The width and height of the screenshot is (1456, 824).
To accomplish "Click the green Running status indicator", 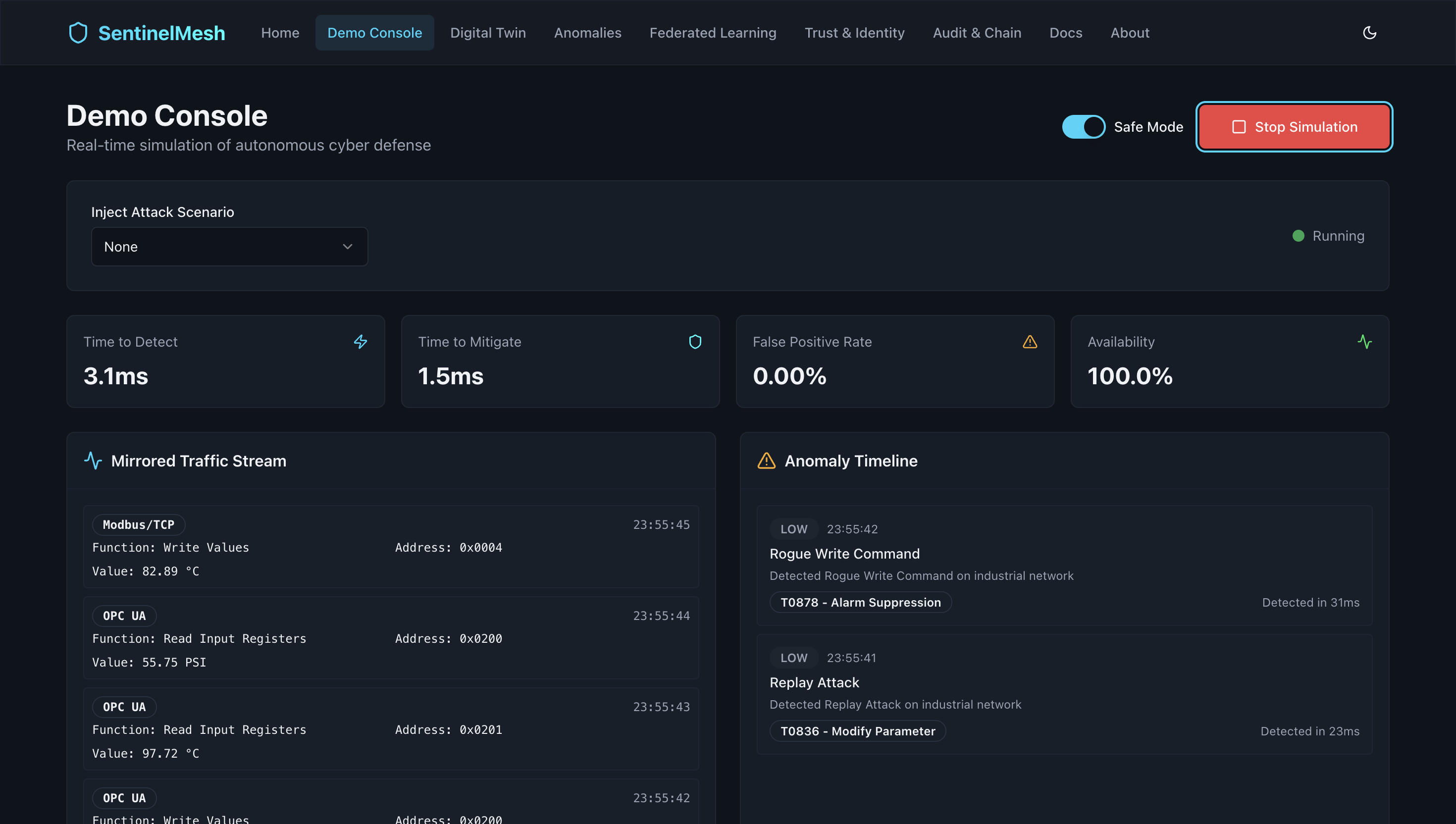I will pos(1298,236).
